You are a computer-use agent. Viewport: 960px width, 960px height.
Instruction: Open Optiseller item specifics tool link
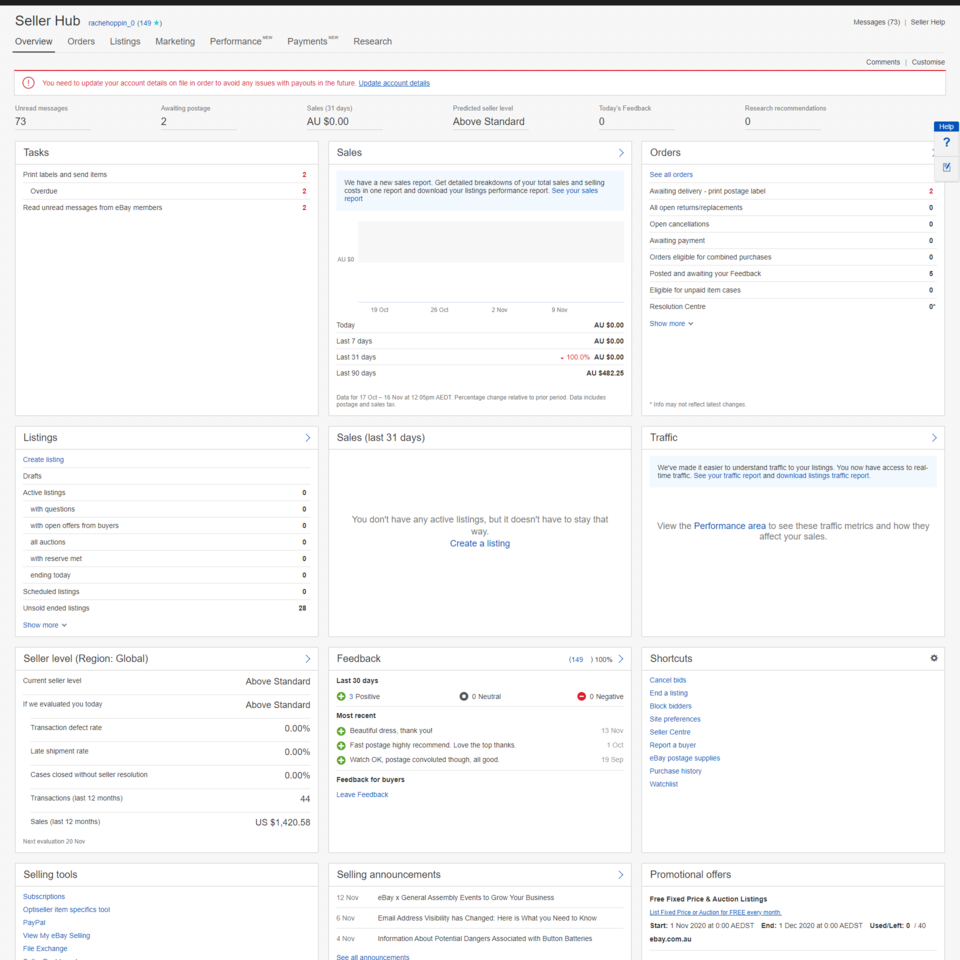click(66, 910)
